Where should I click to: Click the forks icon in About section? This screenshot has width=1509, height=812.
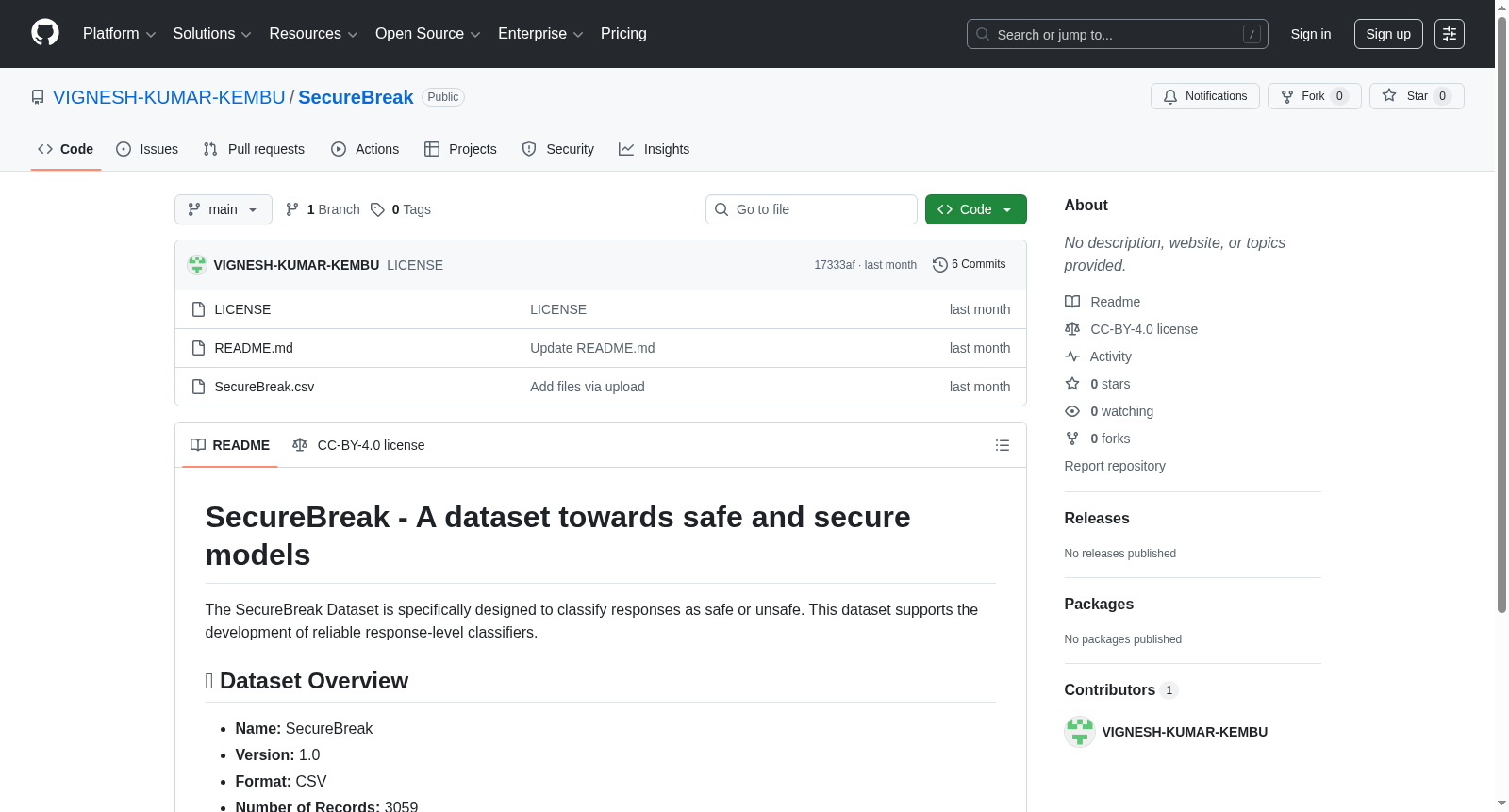tap(1072, 439)
